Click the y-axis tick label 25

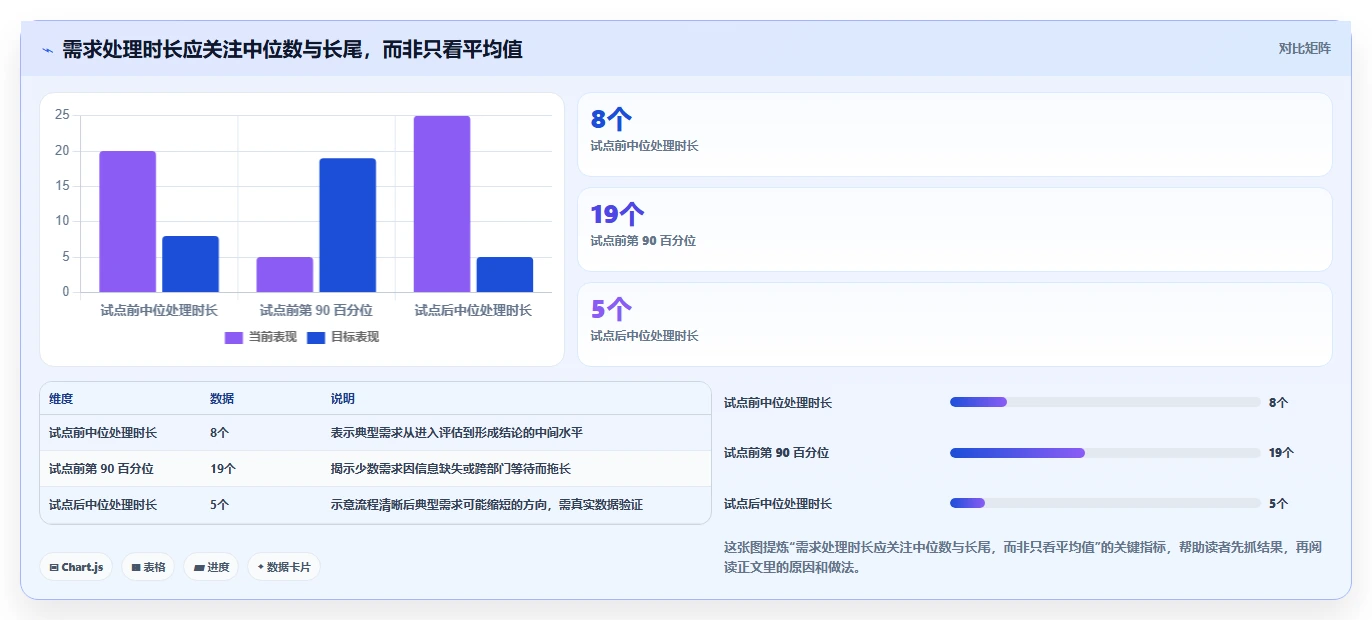[x=62, y=115]
